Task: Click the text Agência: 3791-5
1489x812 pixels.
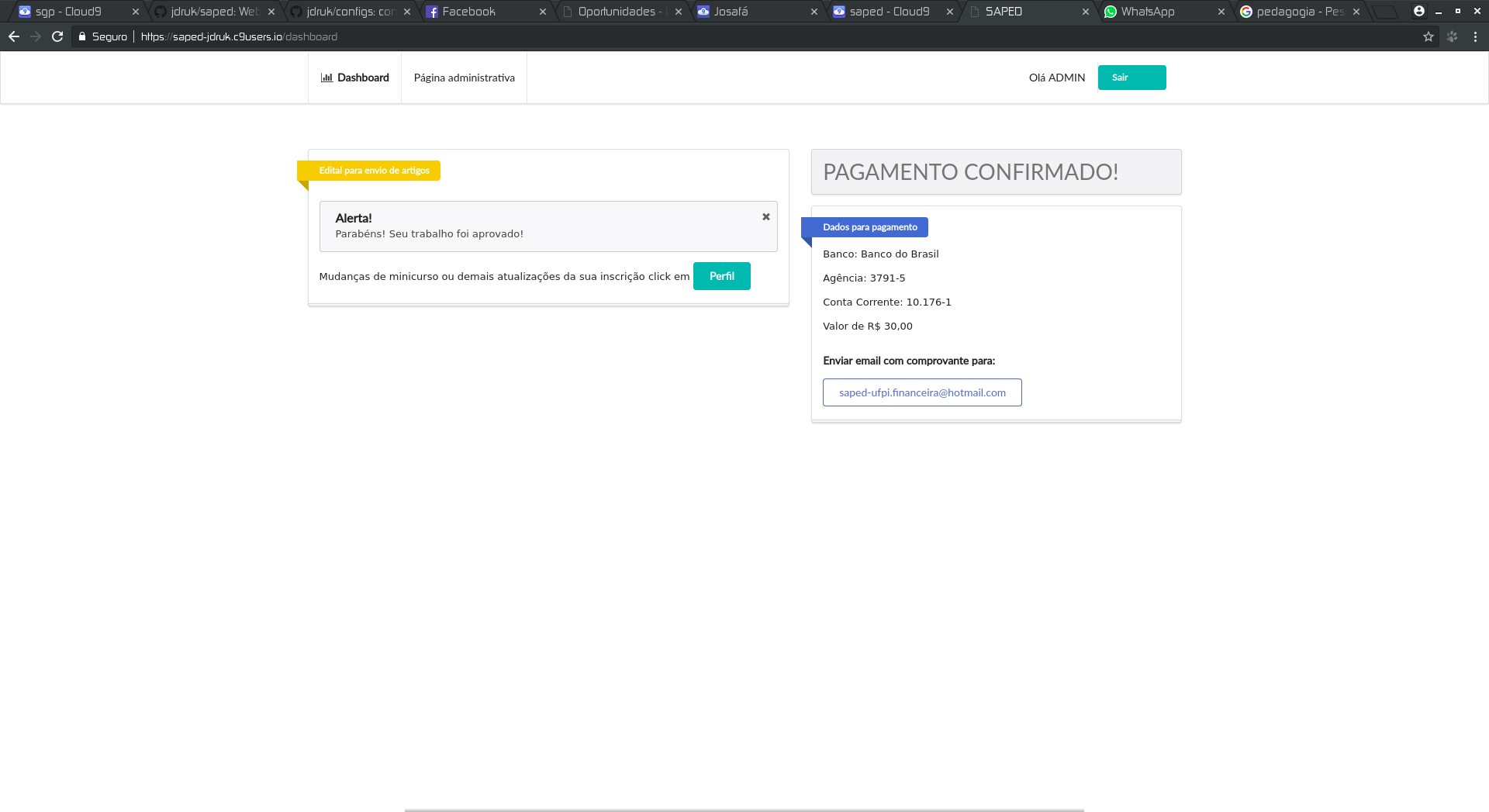Action: point(864,278)
